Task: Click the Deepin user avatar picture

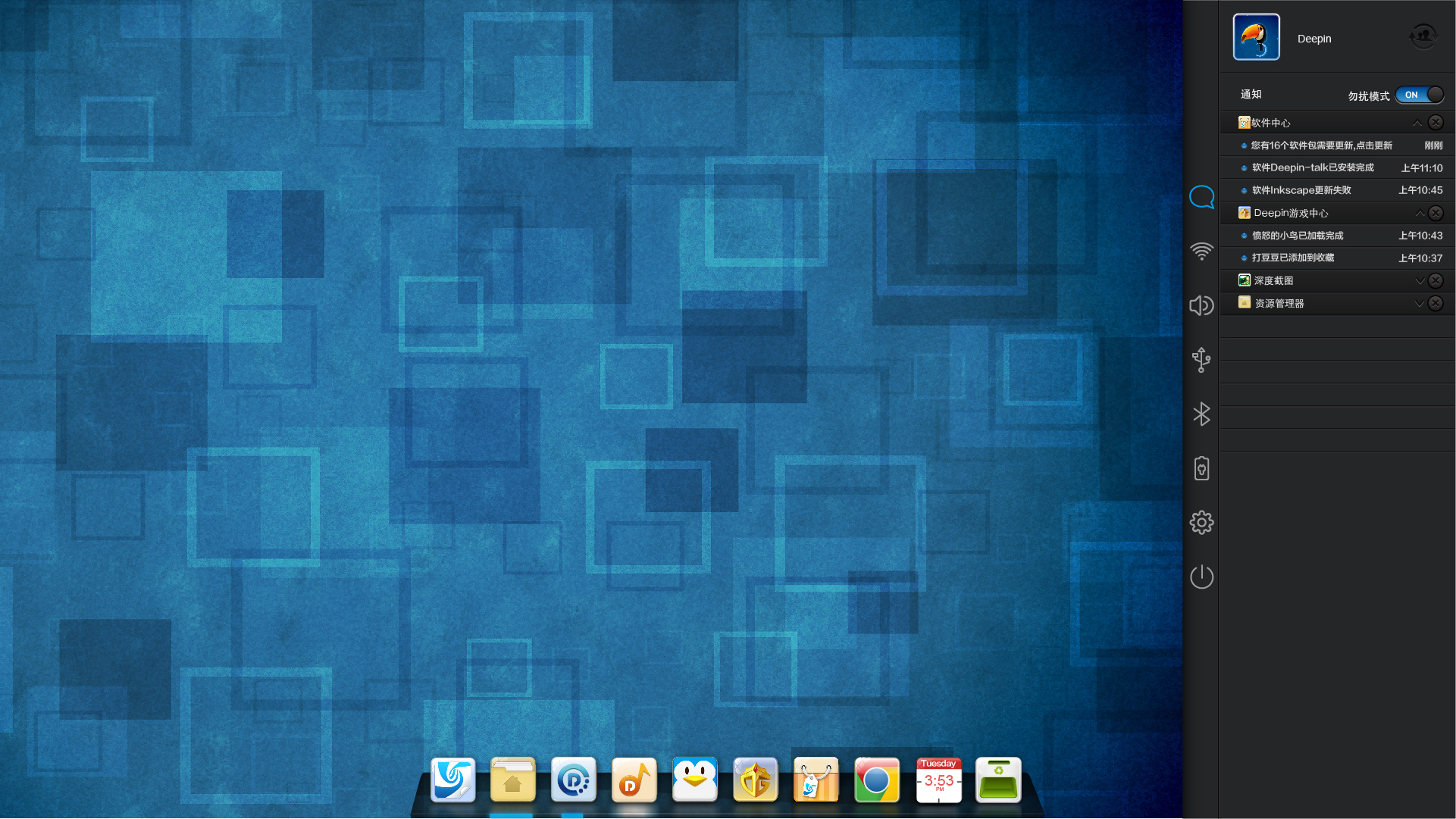Action: [x=1256, y=37]
